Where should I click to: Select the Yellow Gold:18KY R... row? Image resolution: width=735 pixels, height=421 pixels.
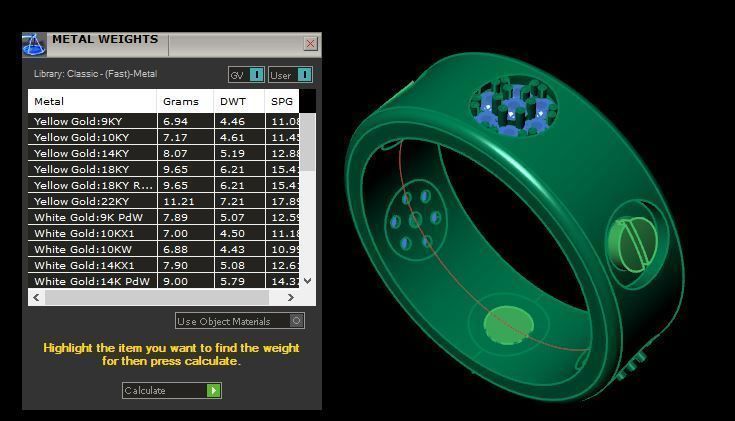pyautogui.click(x=164, y=185)
